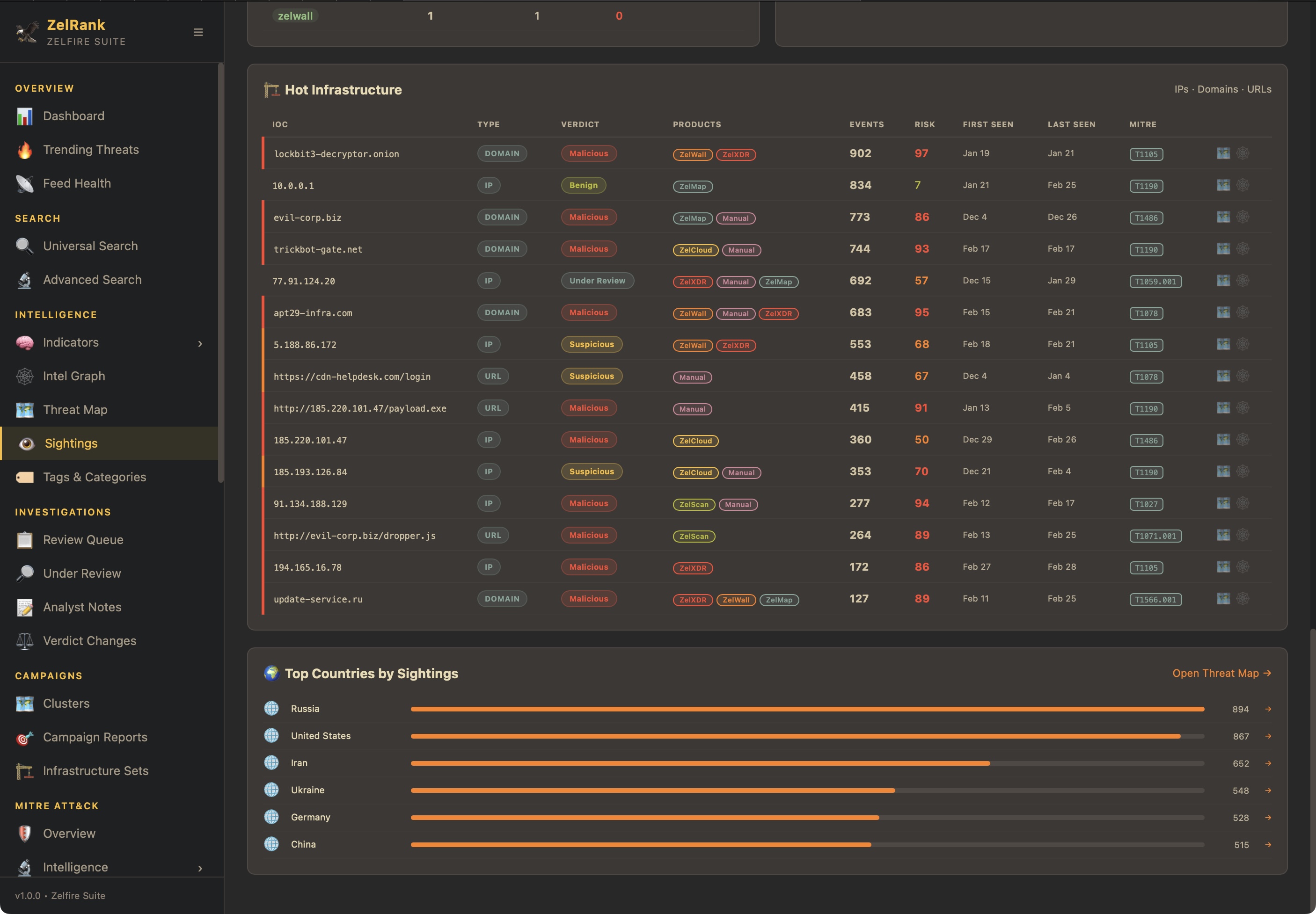Click the Malicious verdict badge for trickbot-gate.net

pos(588,248)
